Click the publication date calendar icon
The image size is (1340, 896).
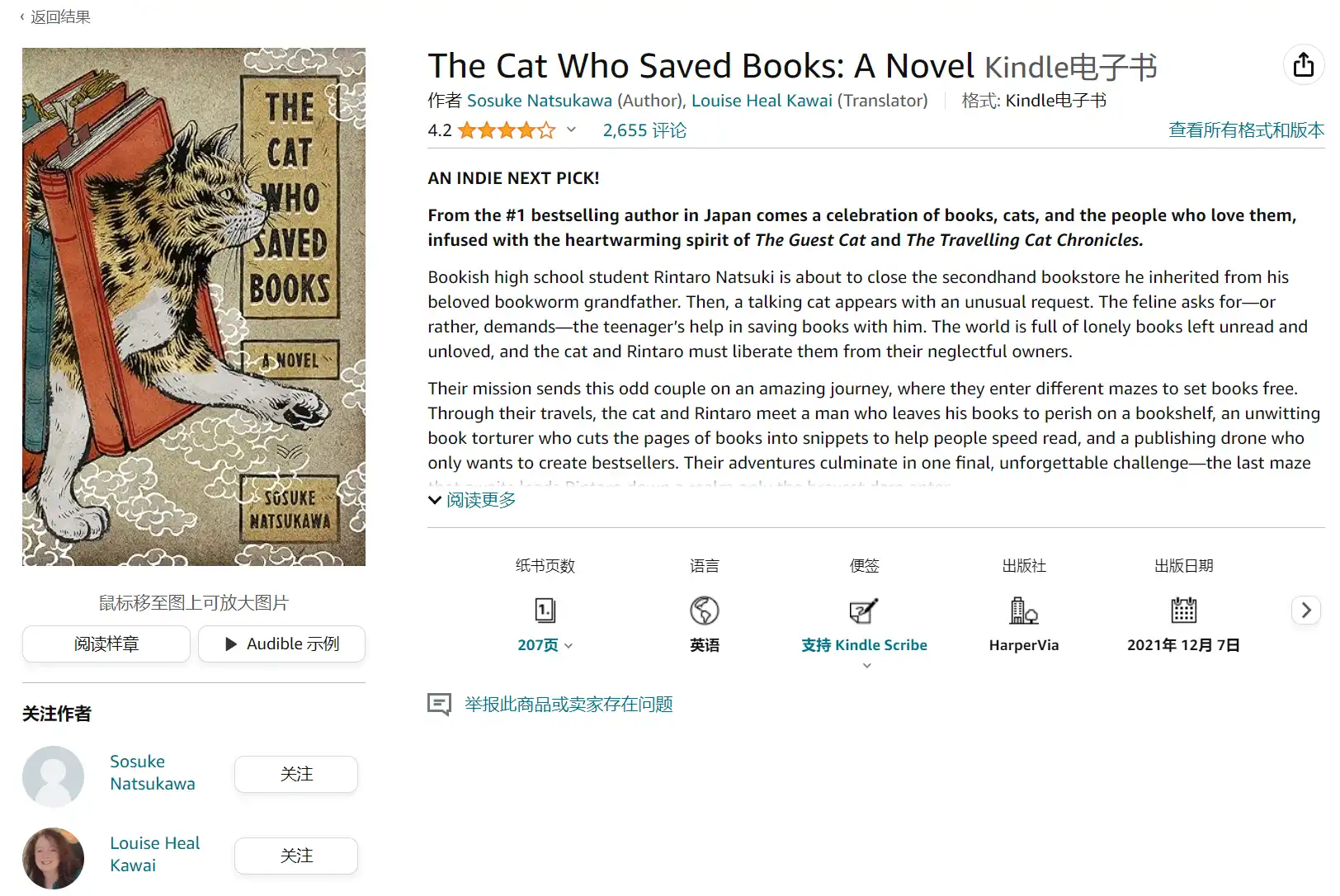(1183, 611)
